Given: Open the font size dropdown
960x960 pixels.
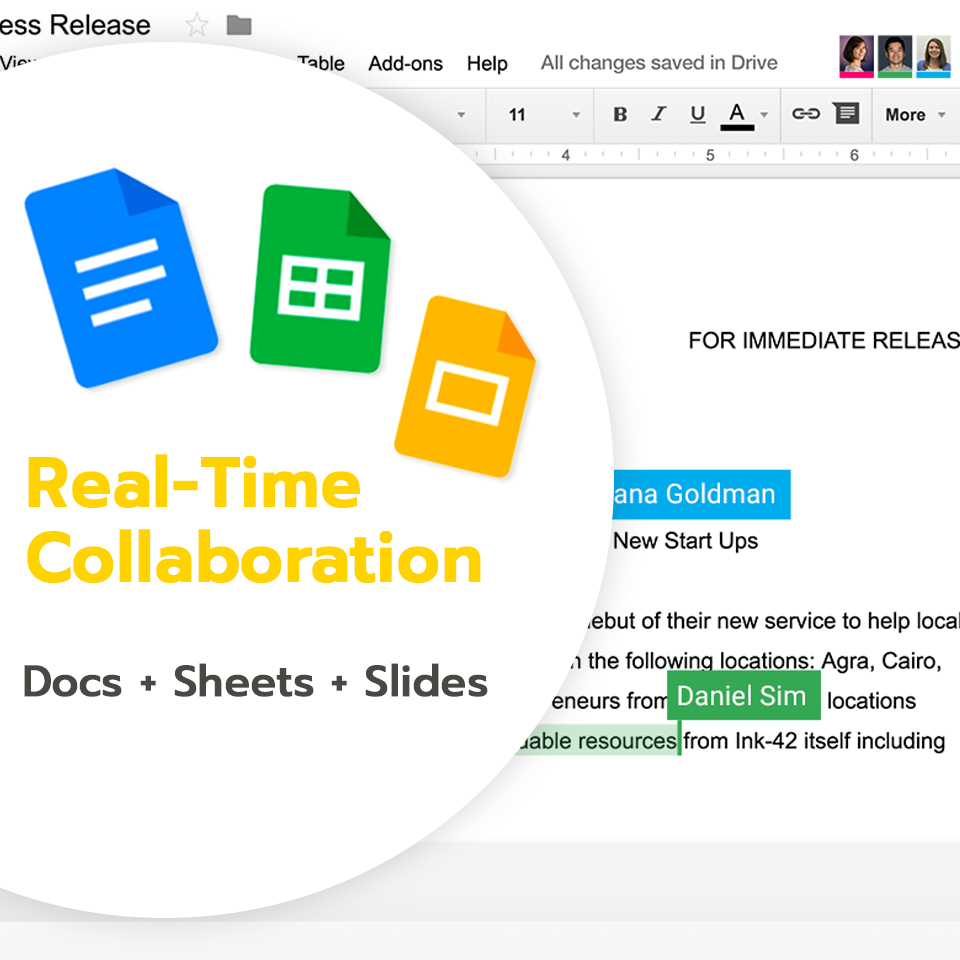Looking at the screenshot, I should tap(576, 114).
